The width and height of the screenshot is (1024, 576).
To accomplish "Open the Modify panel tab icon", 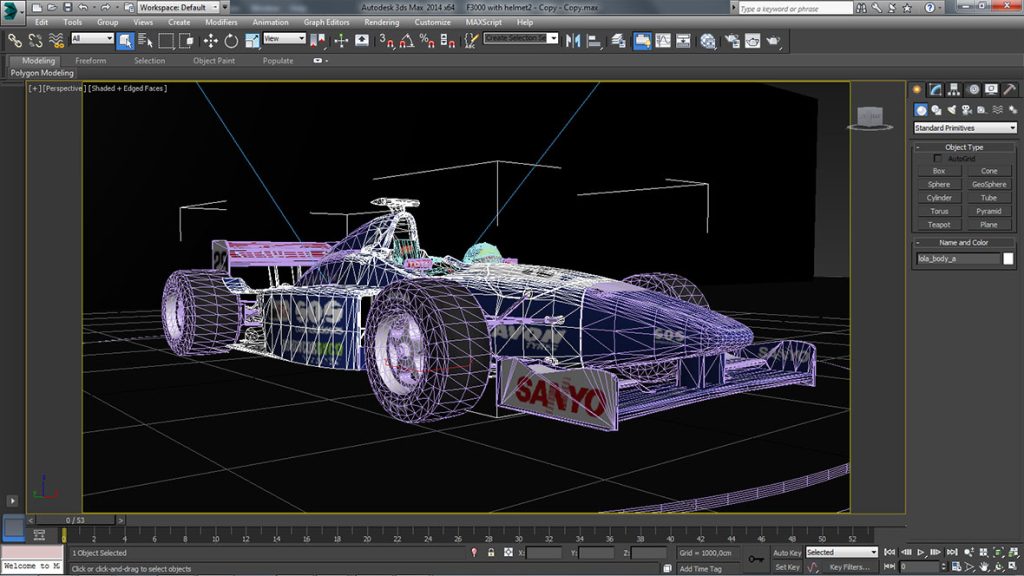I will [935, 89].
